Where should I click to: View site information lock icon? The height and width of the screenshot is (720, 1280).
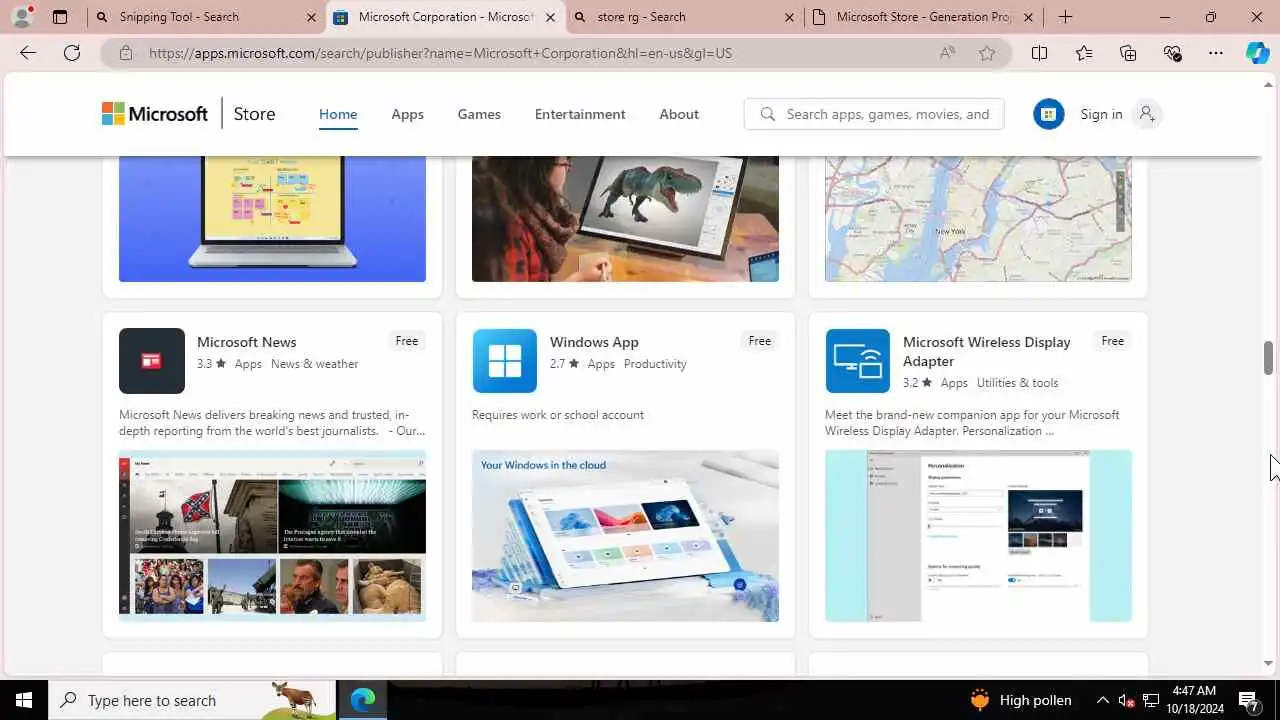(126, 53)
